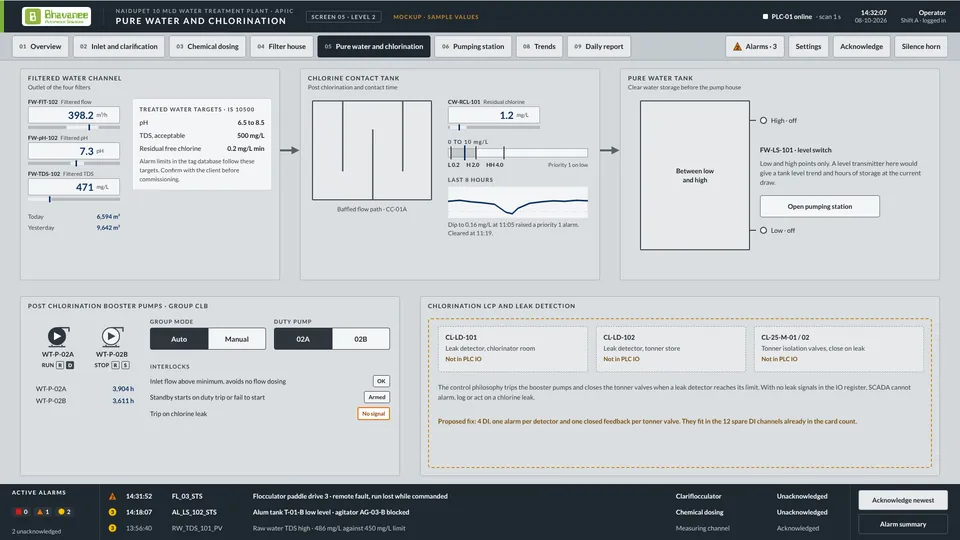Click the warning triangle in the Alarms button
Screen dimensions: 960x540
[737, 47]
